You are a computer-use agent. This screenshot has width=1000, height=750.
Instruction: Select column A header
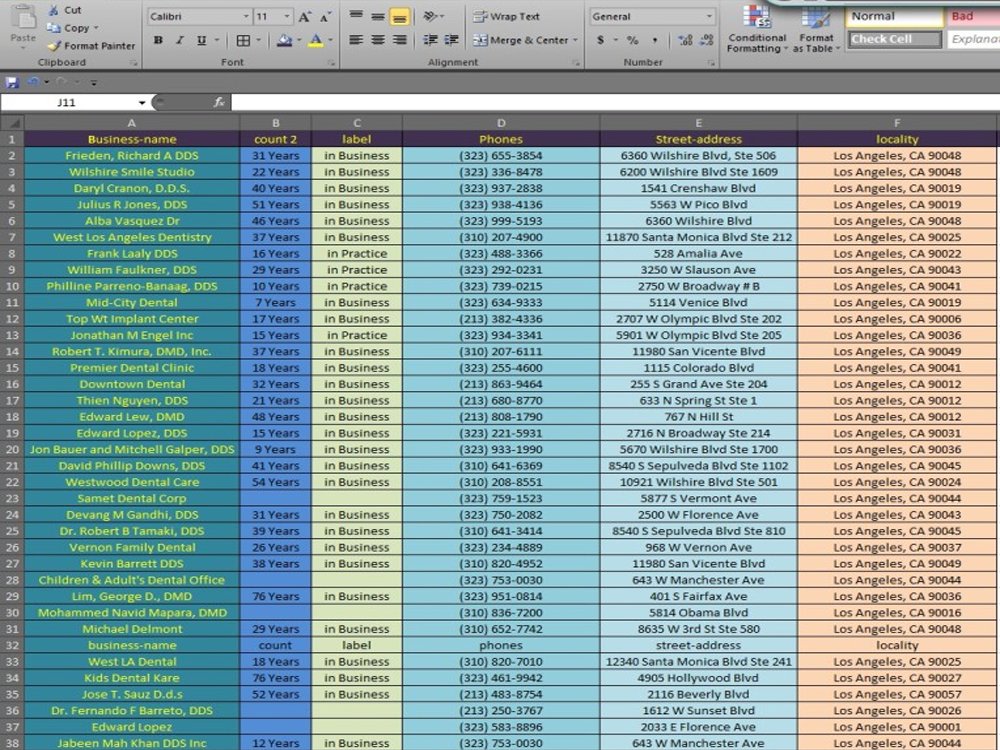pos(132,122)
